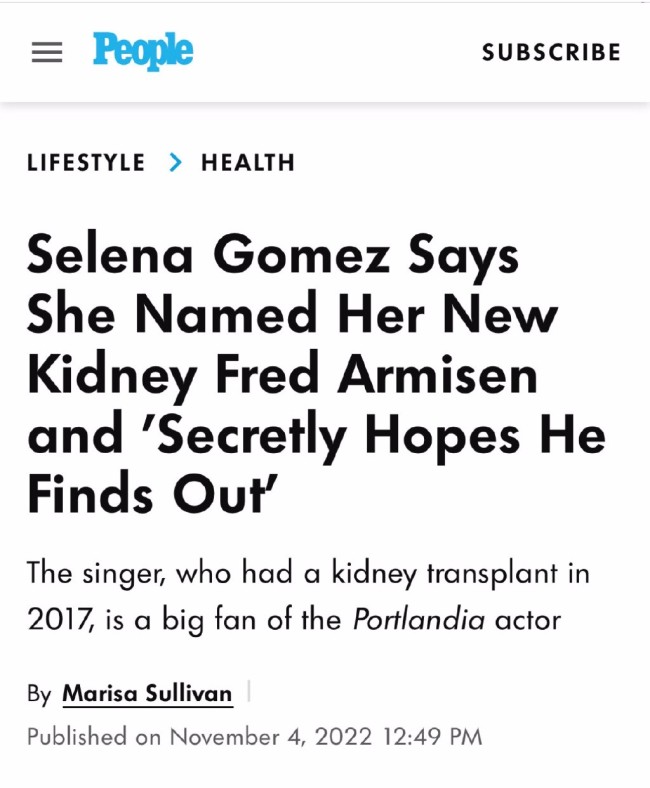This screenshot has width=650, height=788.
Task: Open the hamburger navigation menu
Action: 47,52
